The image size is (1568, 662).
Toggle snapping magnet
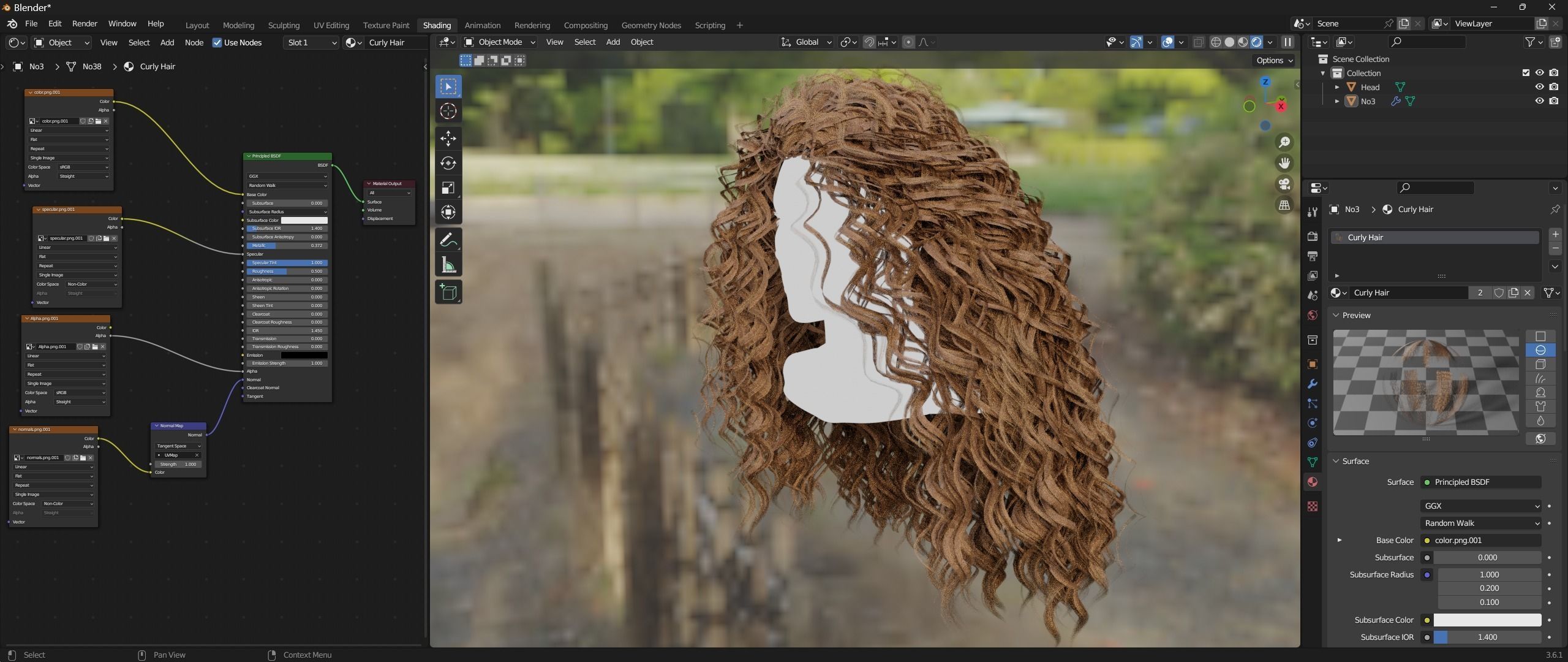[x=869, y=42]
